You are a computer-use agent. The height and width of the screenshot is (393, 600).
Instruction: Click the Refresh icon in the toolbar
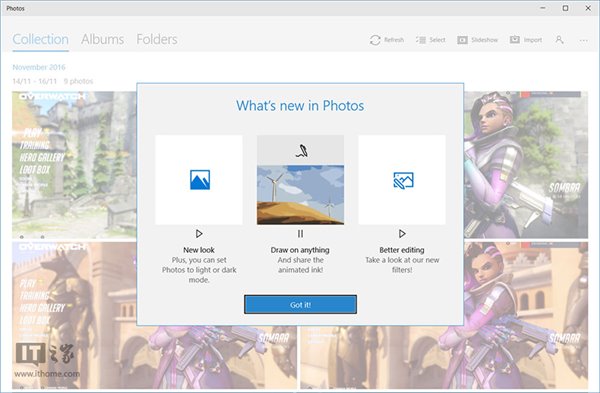tap(375, 40)
